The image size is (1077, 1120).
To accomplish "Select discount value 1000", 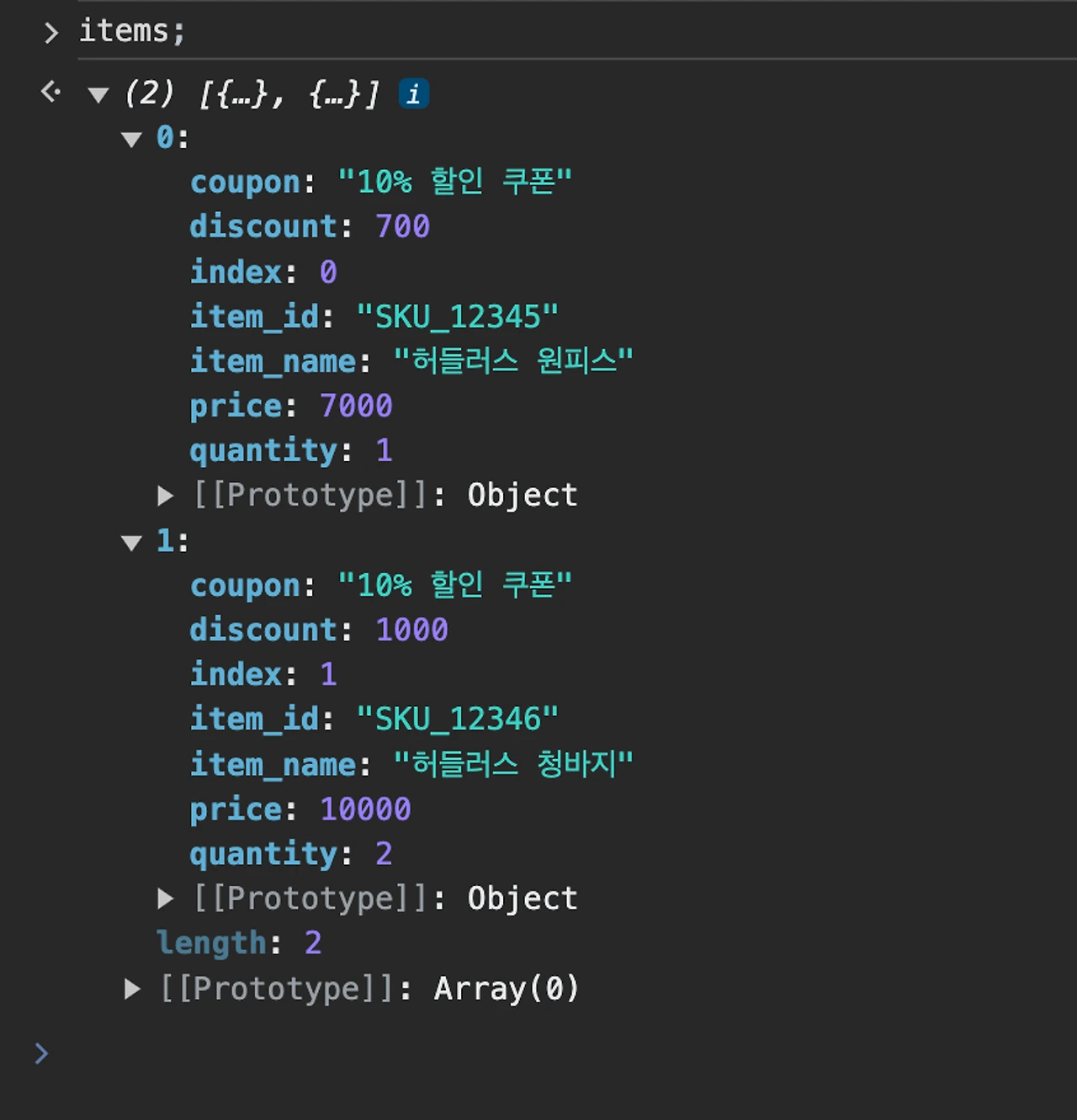I will pos(411,629).
